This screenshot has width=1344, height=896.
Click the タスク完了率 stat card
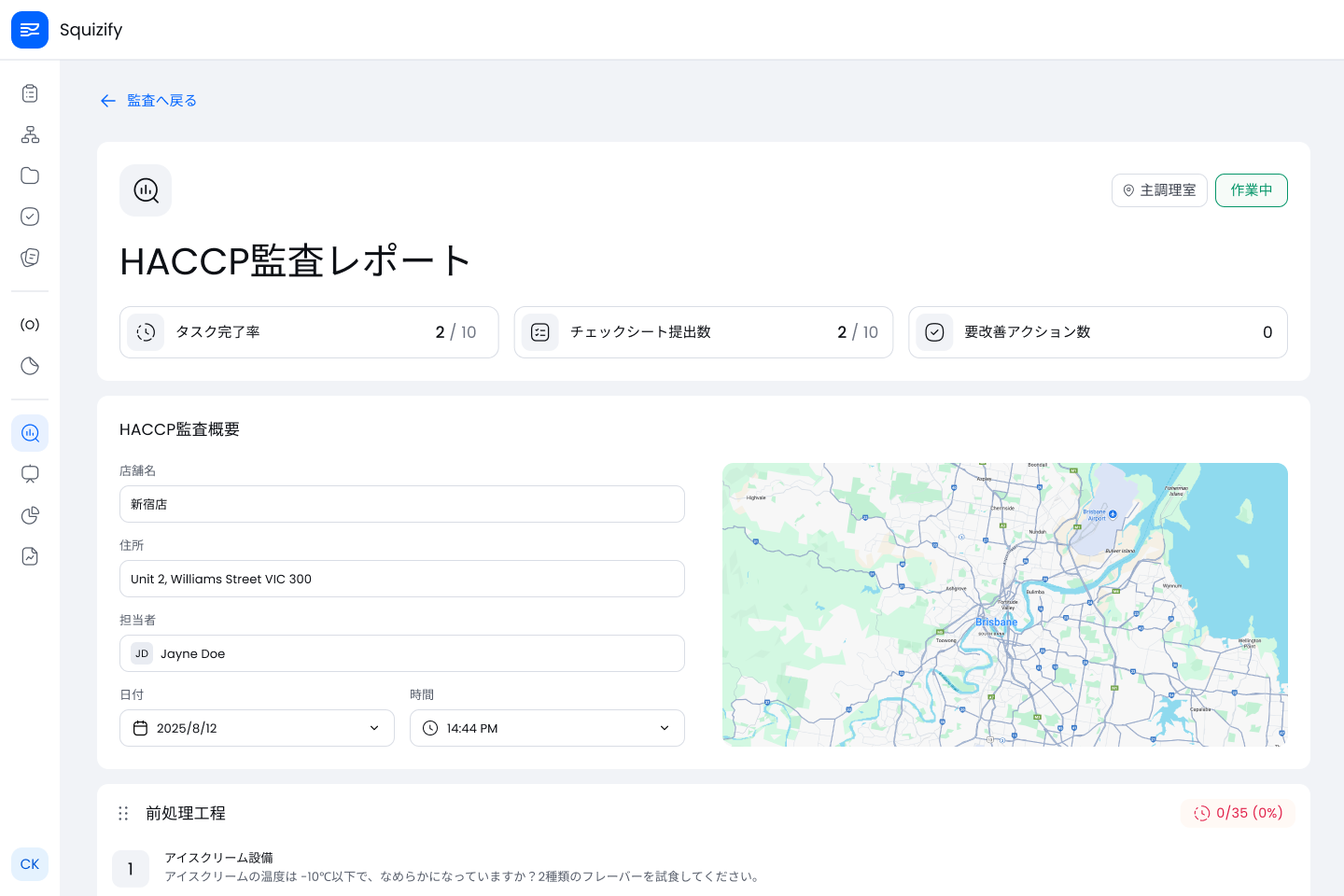309,331
